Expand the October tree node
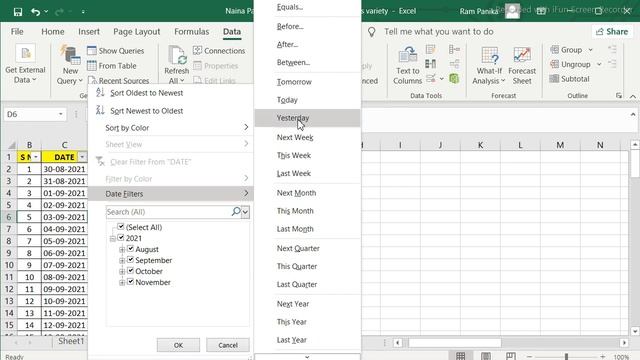Image resolution: width=640 pixels, height=360 pixels. [x=122, y=271]
